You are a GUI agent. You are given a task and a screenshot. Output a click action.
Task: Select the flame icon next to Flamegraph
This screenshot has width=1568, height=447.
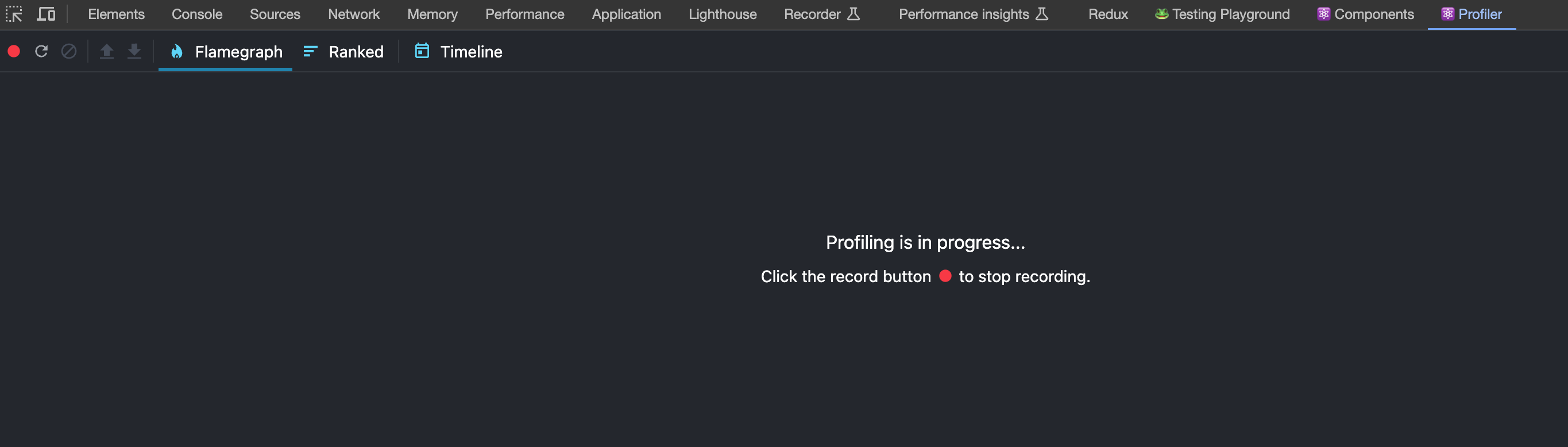point(177,52)
